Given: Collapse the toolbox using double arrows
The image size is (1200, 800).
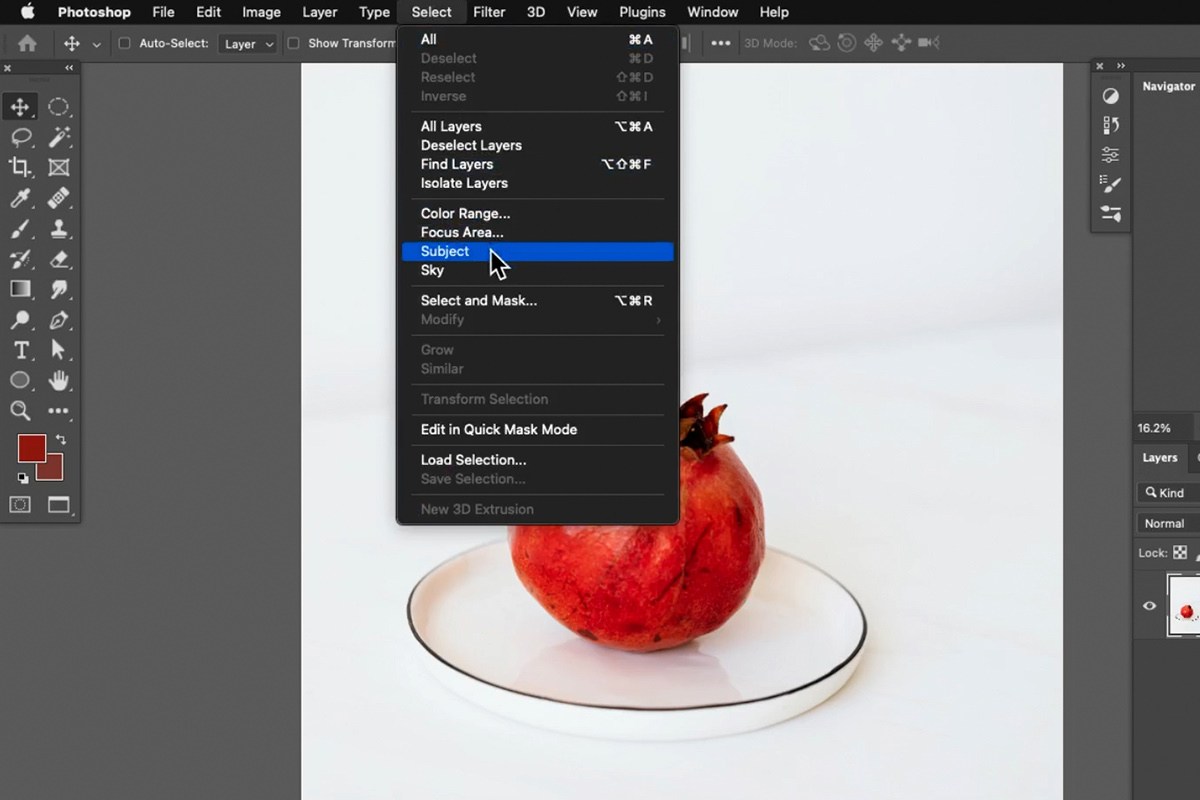Looking at the screenshot, I should 69,68.
